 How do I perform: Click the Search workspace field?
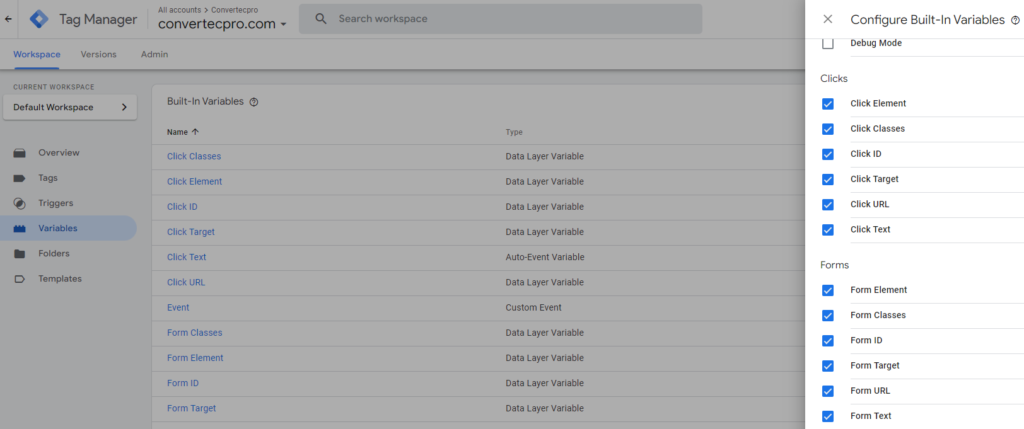(x=500, y=19)
